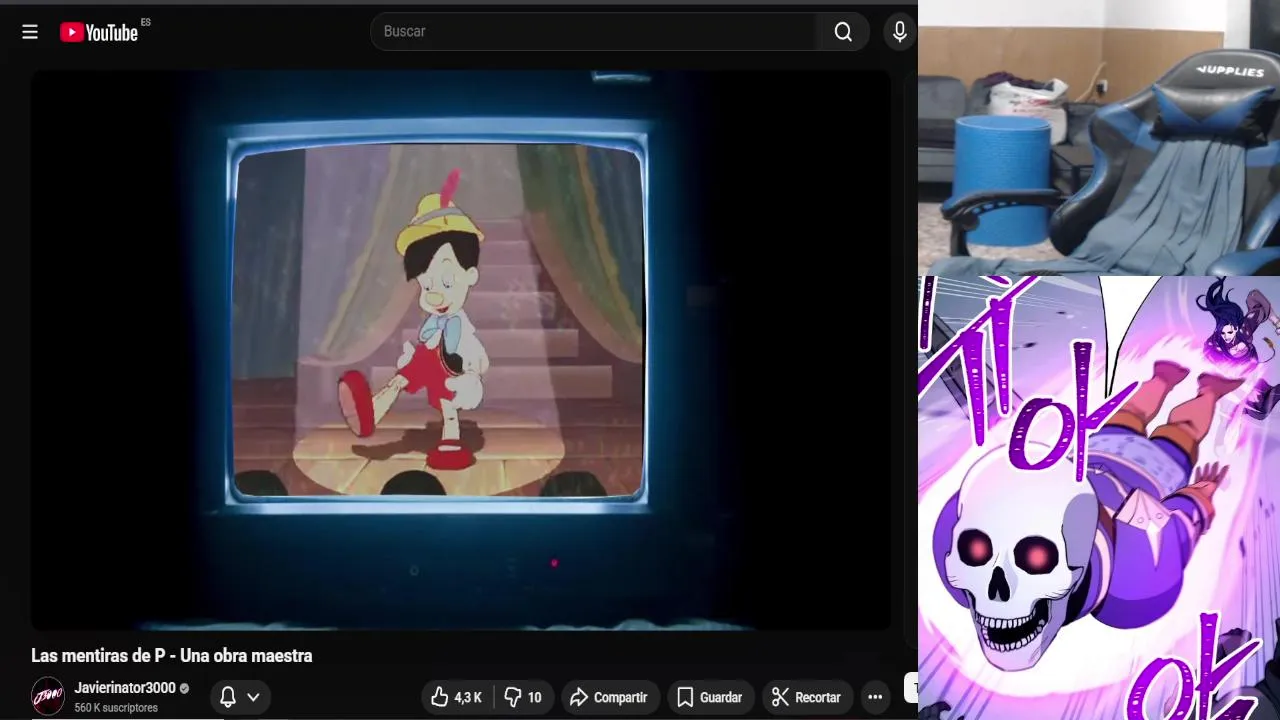Dislike the video showing 10

(x=524, y=697)
